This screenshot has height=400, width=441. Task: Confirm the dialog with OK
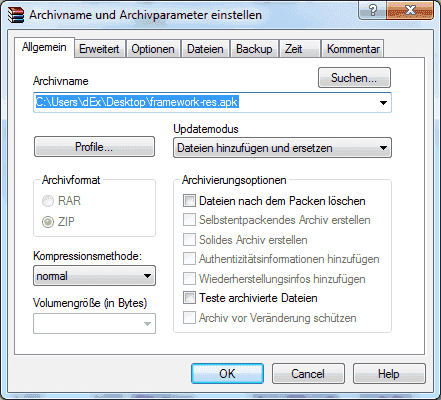(227, 374)
